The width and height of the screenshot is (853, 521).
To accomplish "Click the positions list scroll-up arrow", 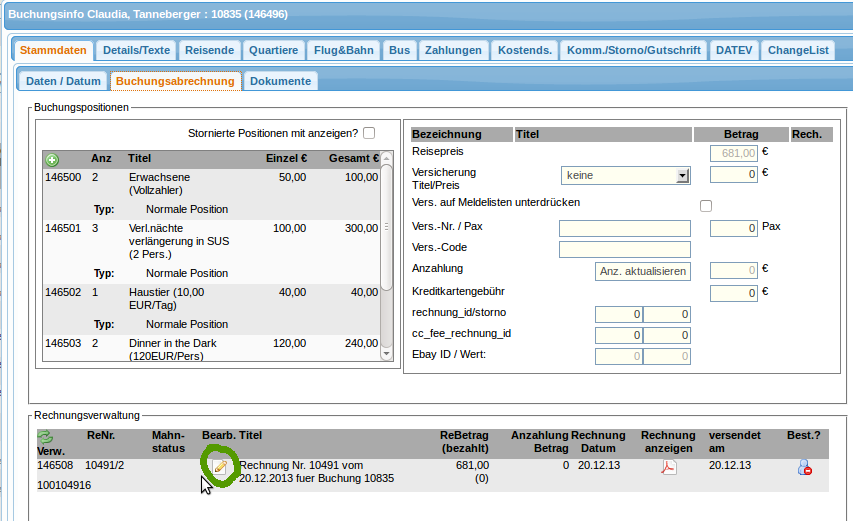I will click(x=386, y=158).
